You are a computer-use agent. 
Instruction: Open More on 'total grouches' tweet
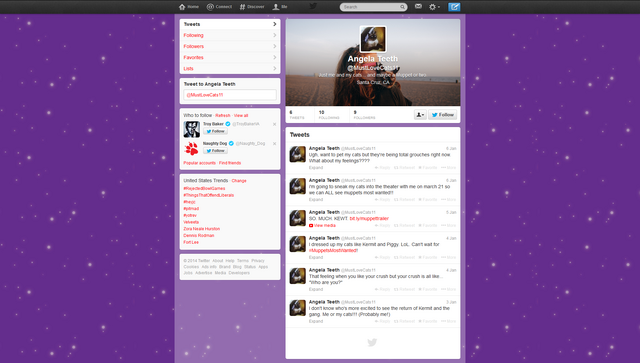tap(449, 167)
